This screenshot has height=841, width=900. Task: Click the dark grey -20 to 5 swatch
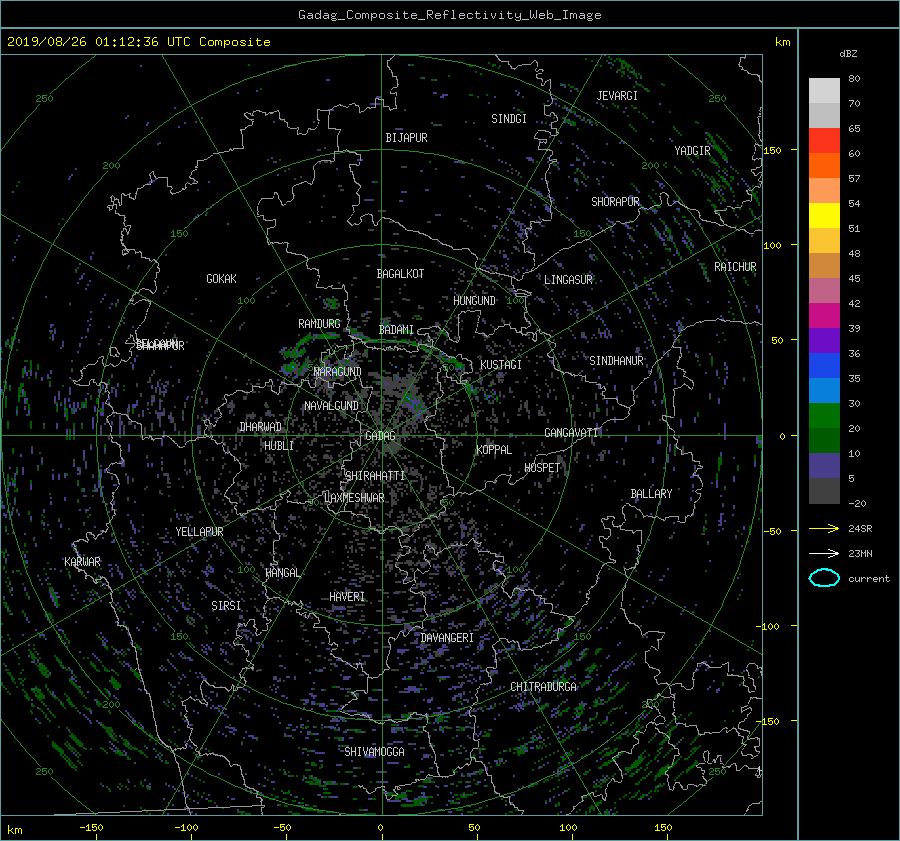pos(824,490)
